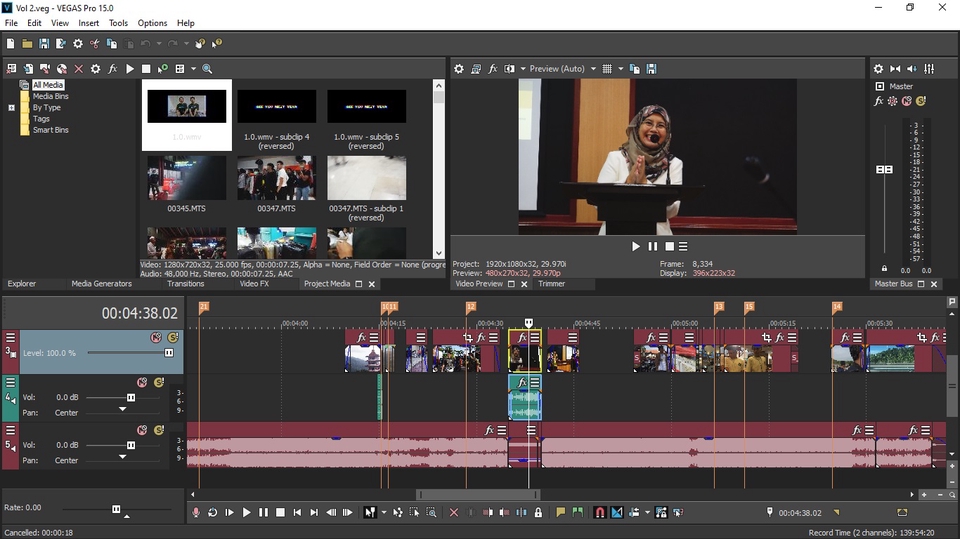Switch to the Explorer tab
960x539 pixels.
point(22,284)
